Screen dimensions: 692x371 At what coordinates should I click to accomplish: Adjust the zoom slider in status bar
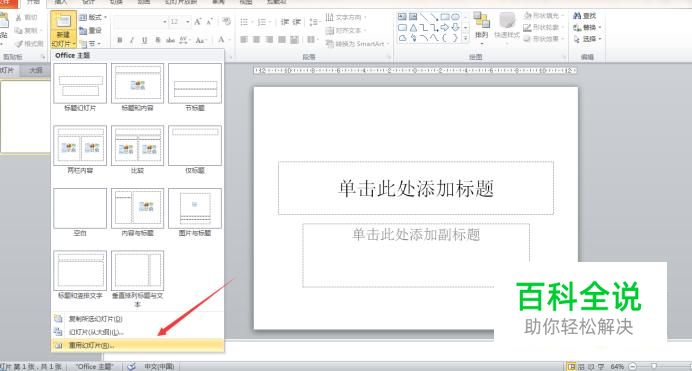[654, 367]
